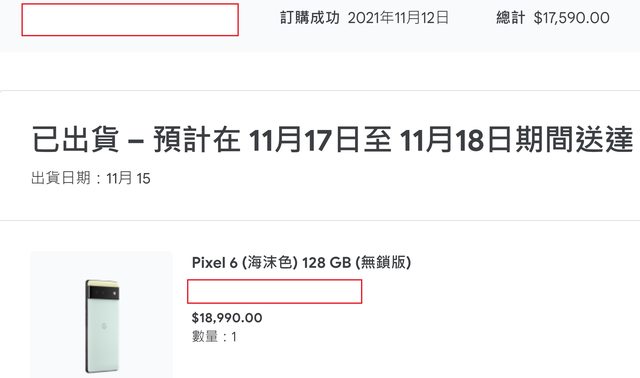Image resolution: width=640 pixels, height=378 pixels.
Task: Click the redacted order number box at top
Action: tap(130, 20)
